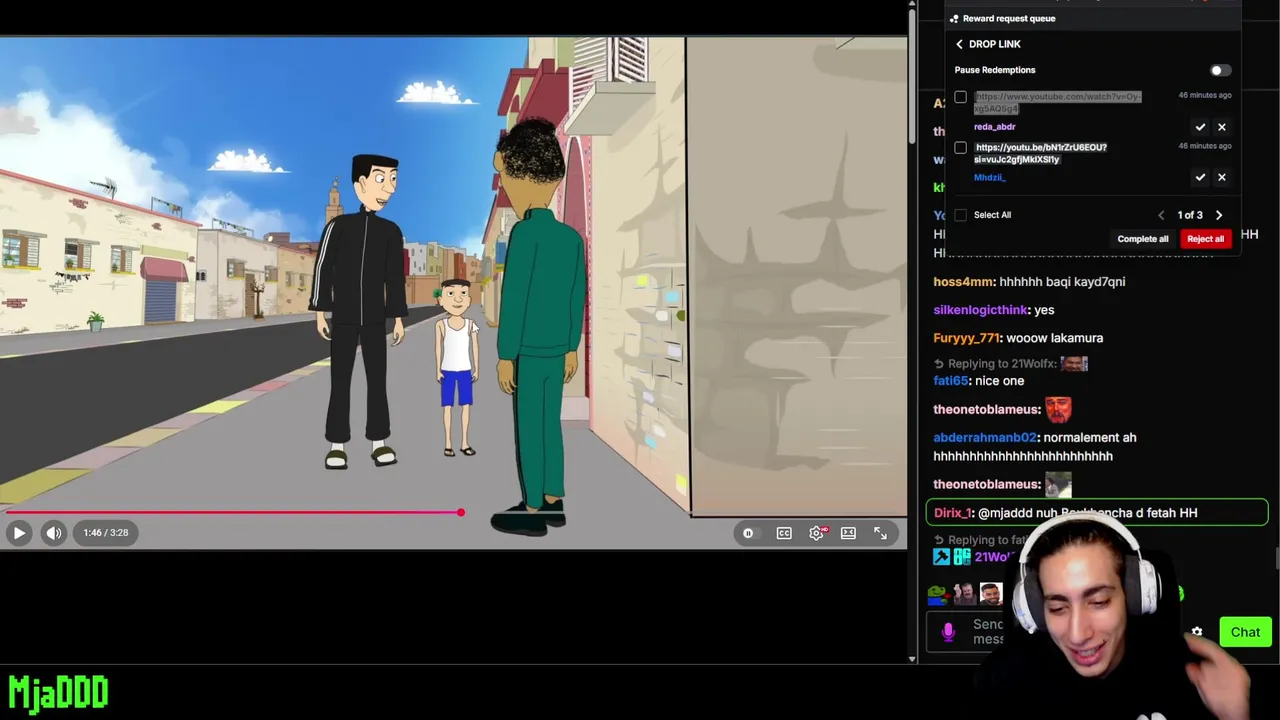This screenshot has width=1280, height=720.
Task: Open chat settings gear near the Chat button
Action: tap(1197, 632)
